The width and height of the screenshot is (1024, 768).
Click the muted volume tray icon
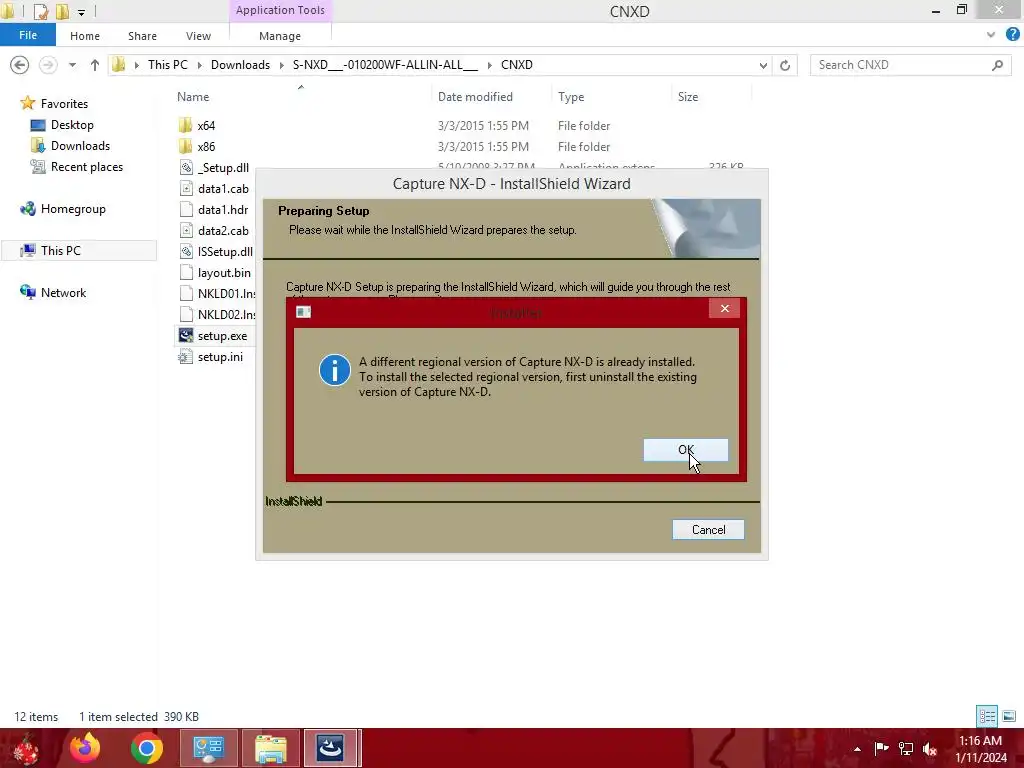pyautogui.click(x=930, y=749)
